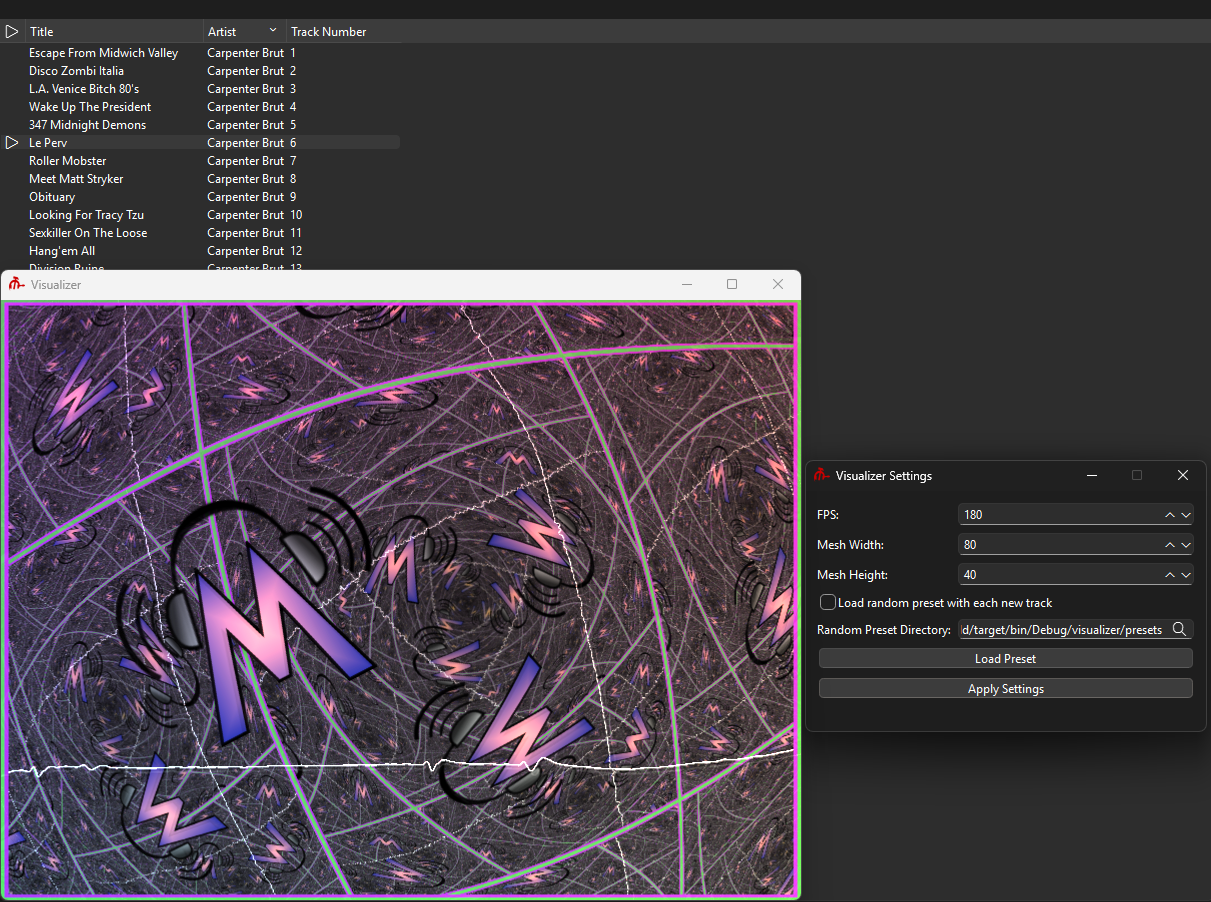Image resolution: width=1211 pixels, height=902 pixels.
Task: Click the Visualizer Settings window's app logo icon
Action: [821, 475]
